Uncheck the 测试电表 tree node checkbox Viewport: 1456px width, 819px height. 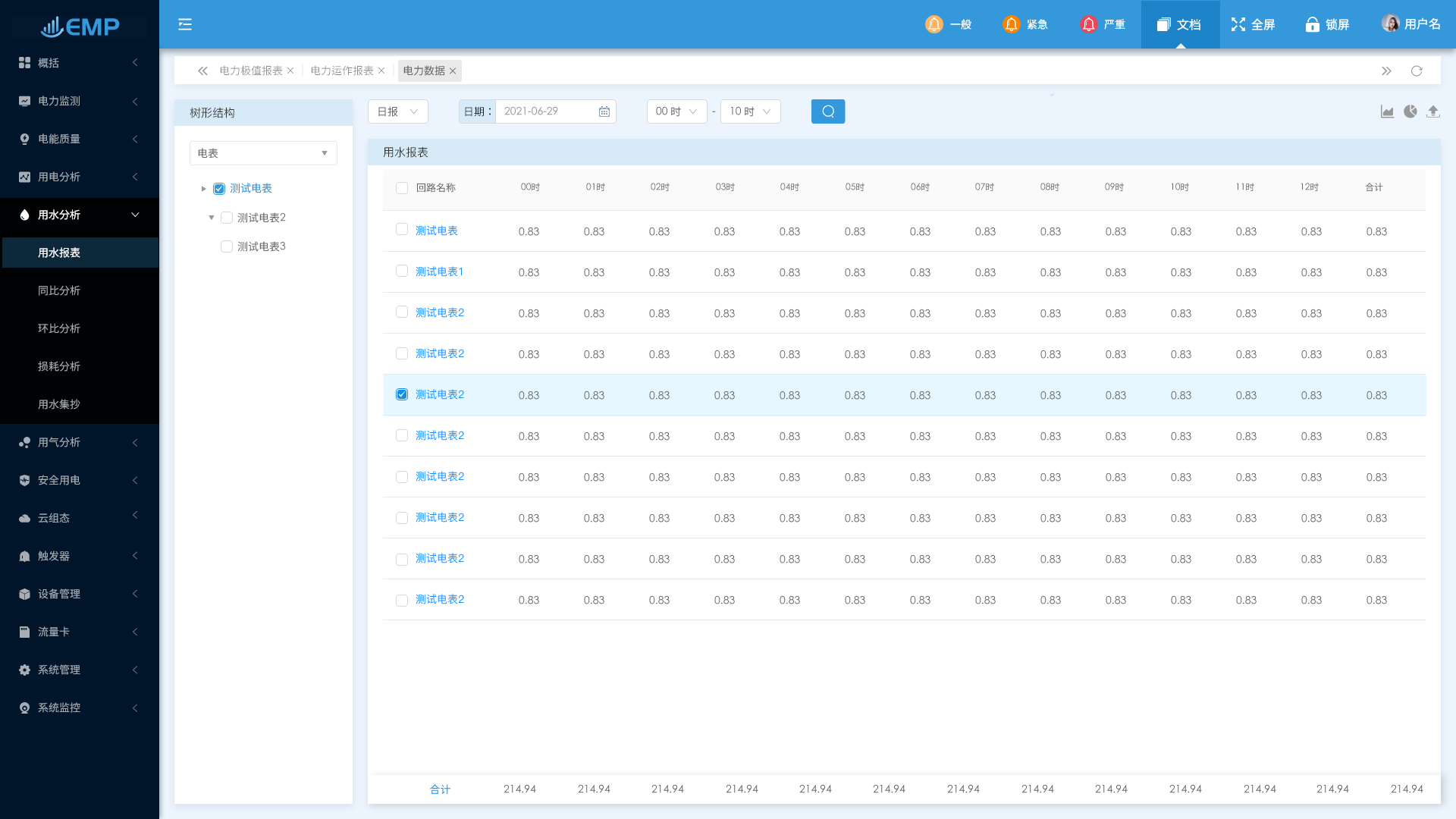pyautogui.click(x=219, y=189)
